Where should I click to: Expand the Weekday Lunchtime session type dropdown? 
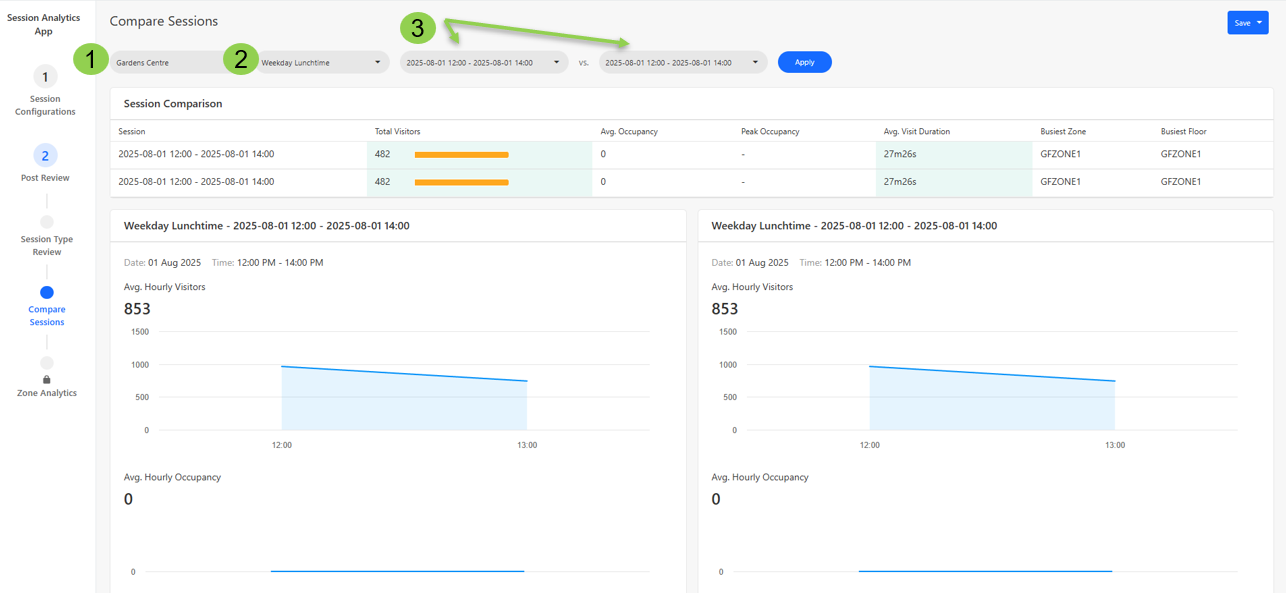[x=321, y=63]
